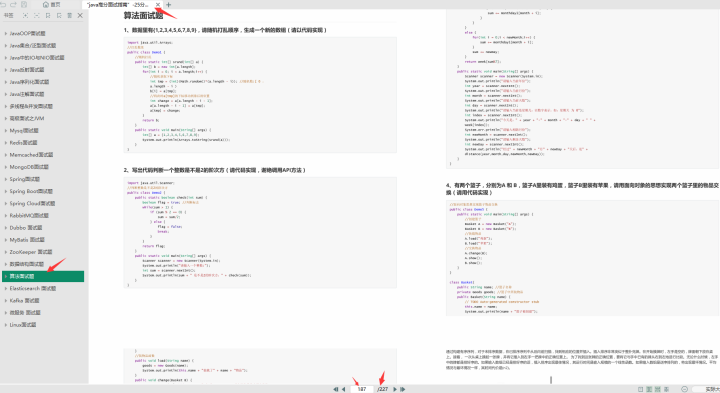Switch to single page view icon

(641, 389)
